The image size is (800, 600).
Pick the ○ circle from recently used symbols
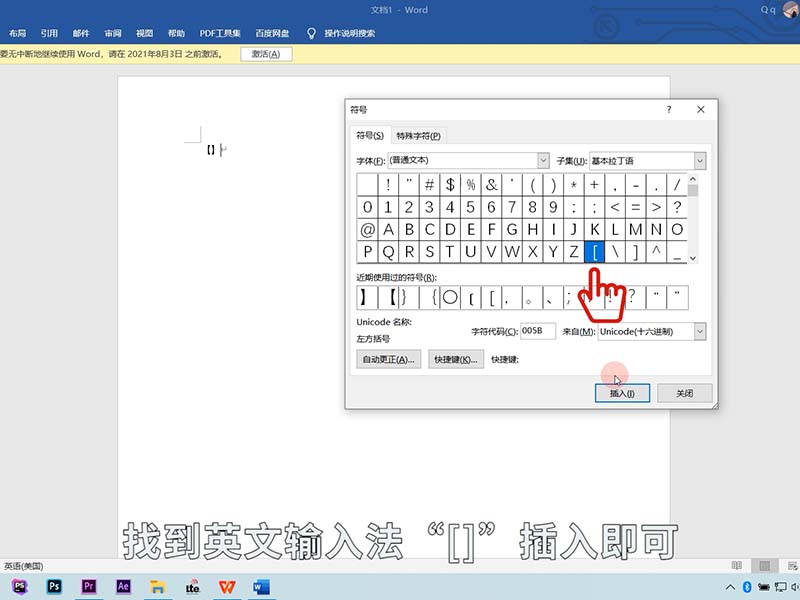450,297
